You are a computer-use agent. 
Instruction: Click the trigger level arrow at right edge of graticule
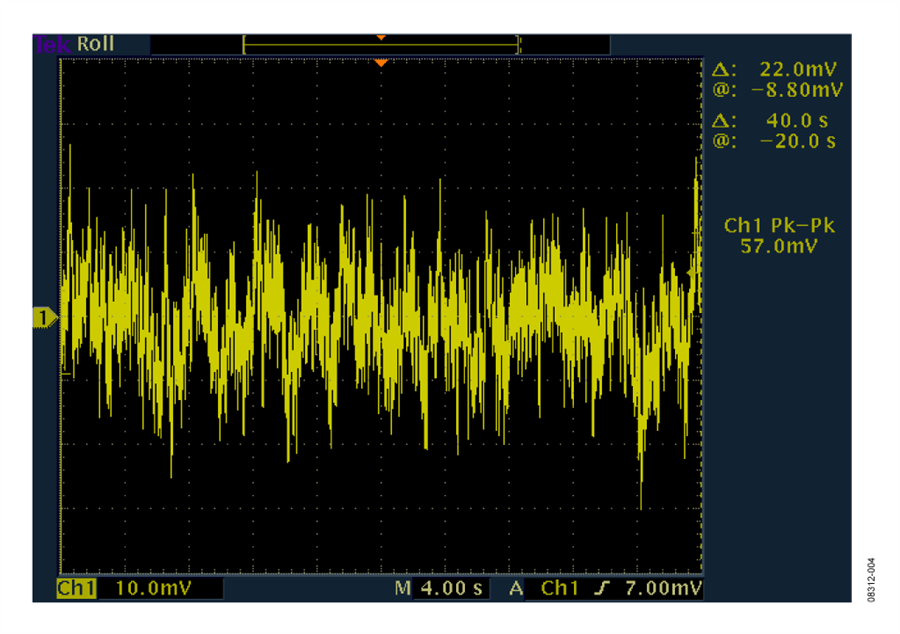[x=692, y=273]
